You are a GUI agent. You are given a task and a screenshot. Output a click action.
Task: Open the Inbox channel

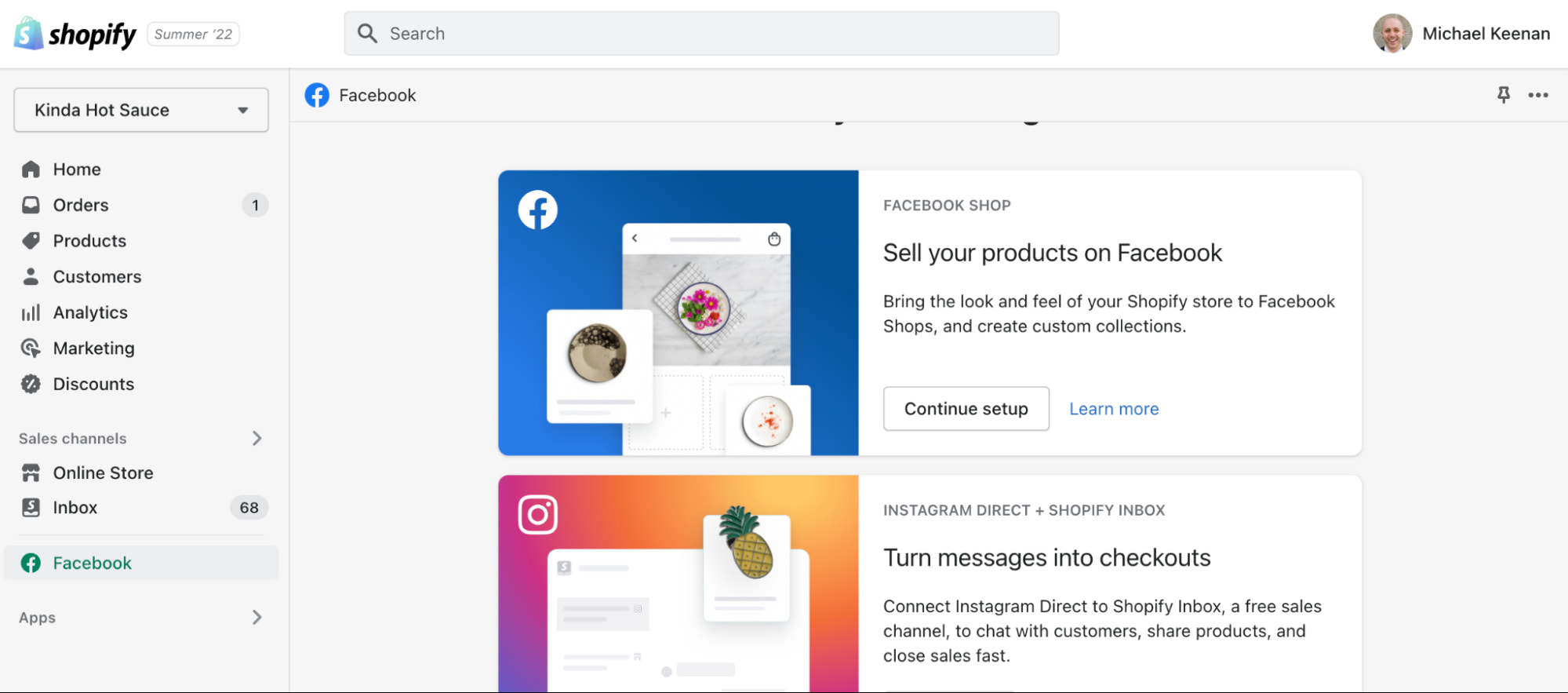(x=75, y=508)
